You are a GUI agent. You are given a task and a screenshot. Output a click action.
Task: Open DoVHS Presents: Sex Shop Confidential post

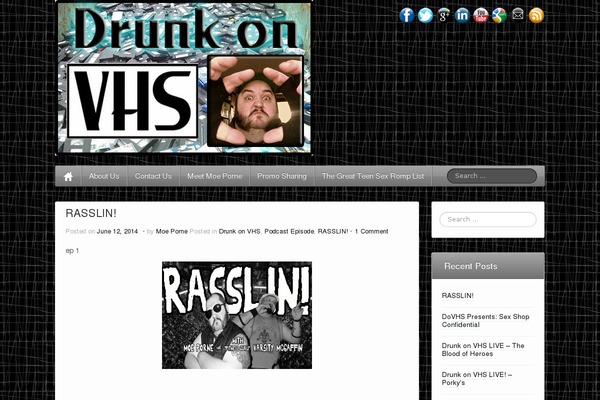click(x=486, y=321)
